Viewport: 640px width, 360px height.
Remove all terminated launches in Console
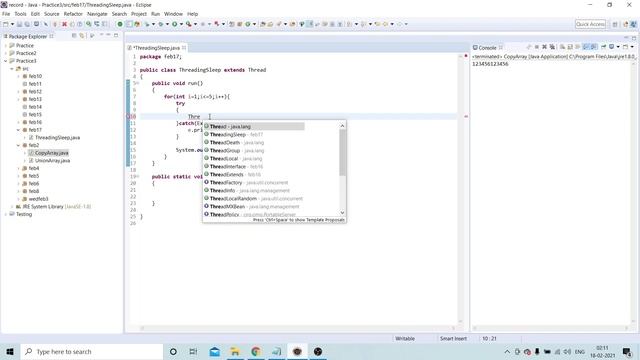(x=552, y=47)
